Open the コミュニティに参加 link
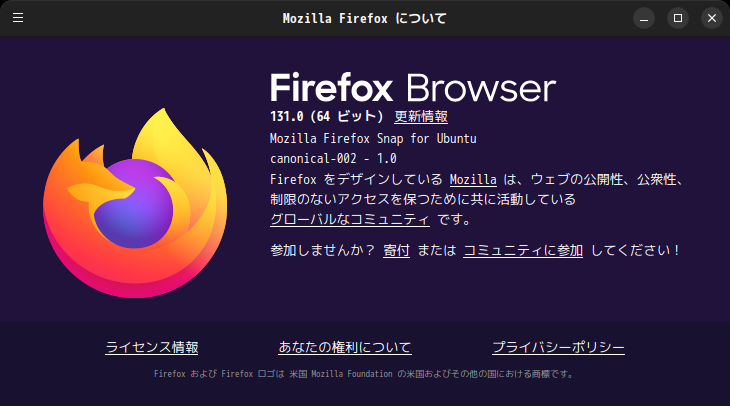Screen dimensions: 730x406 click(x=523, y=250)
